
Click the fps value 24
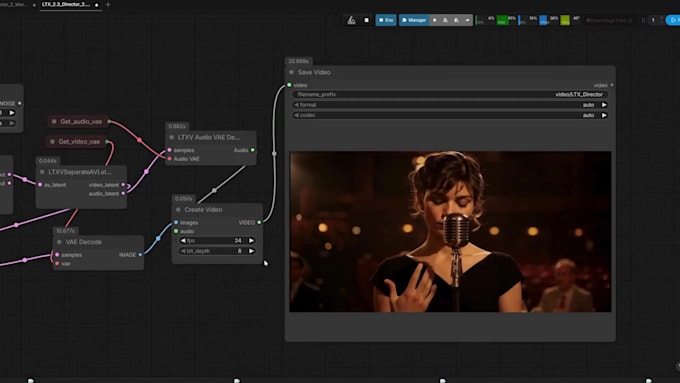point(238,240)
